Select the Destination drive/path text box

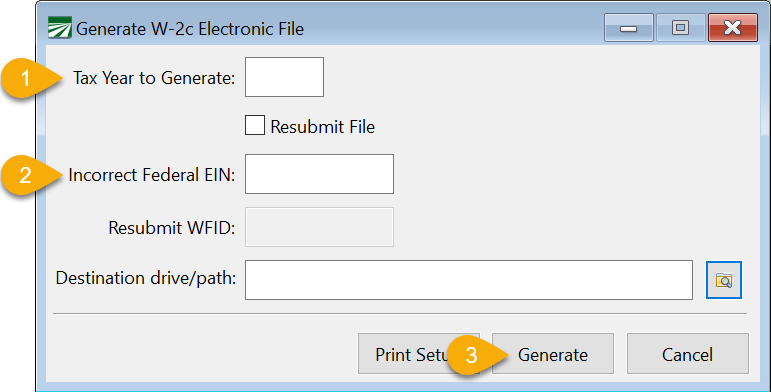click(469, 280)
